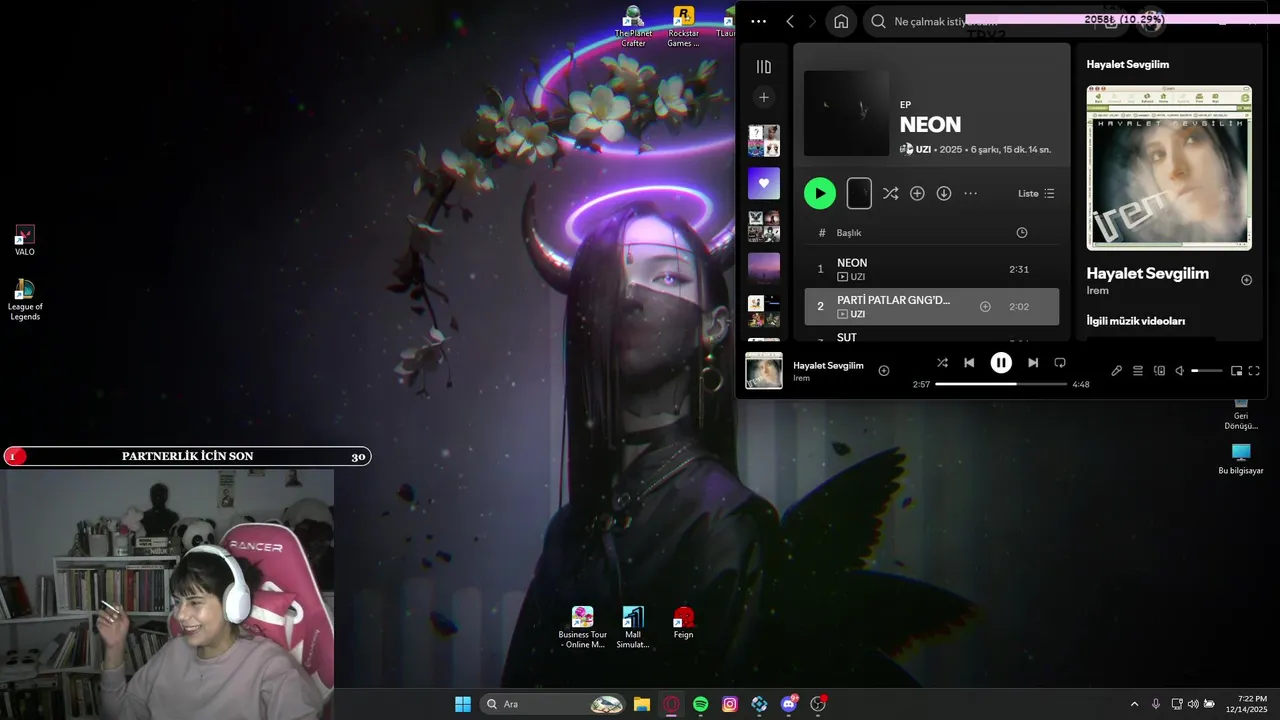Show lyrics with the microphone icon
The height and width of the screenshot is (720, 1280).
1116,371
